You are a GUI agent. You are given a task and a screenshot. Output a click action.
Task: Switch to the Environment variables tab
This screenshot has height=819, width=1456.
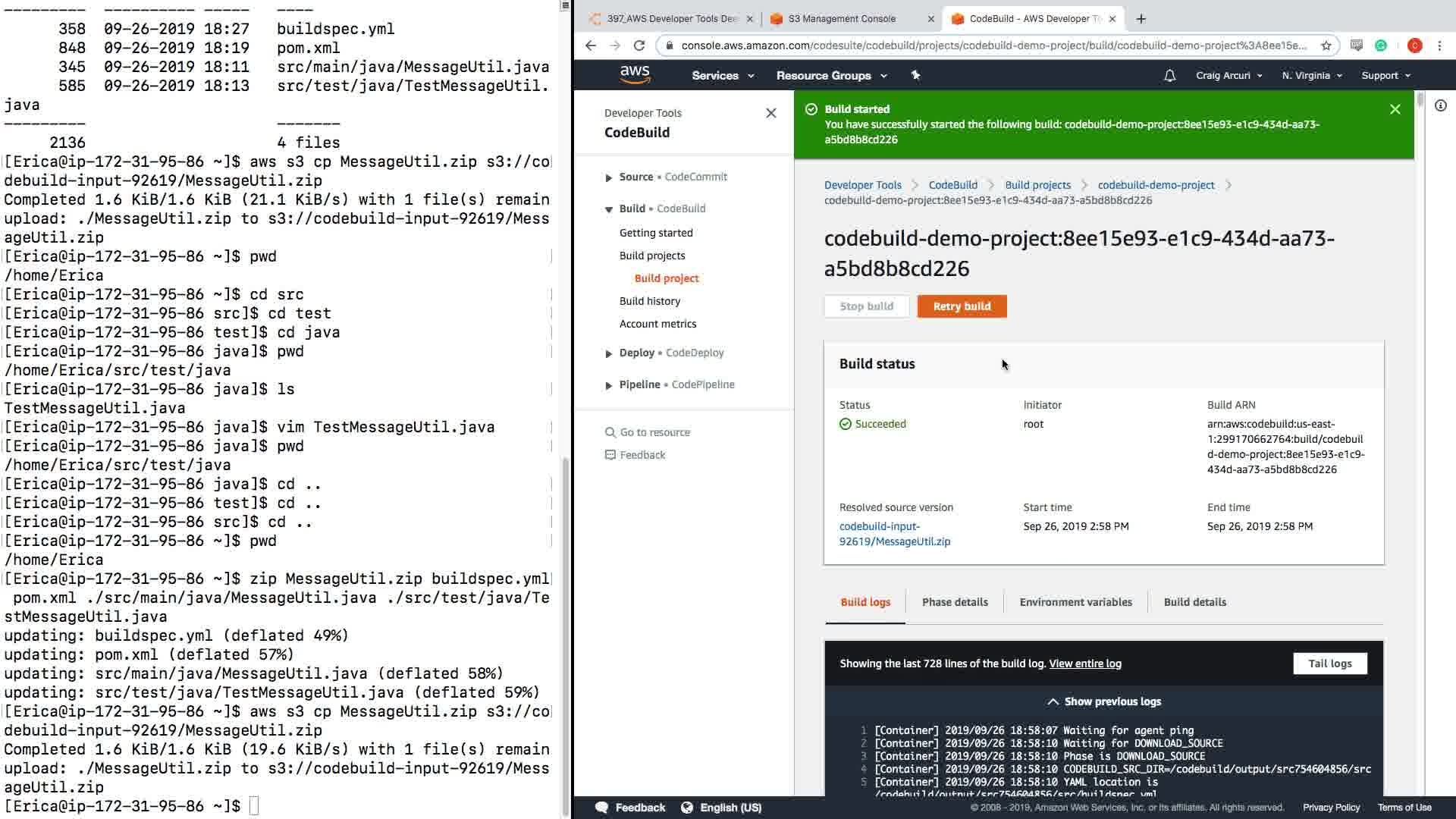[1075, 602]
